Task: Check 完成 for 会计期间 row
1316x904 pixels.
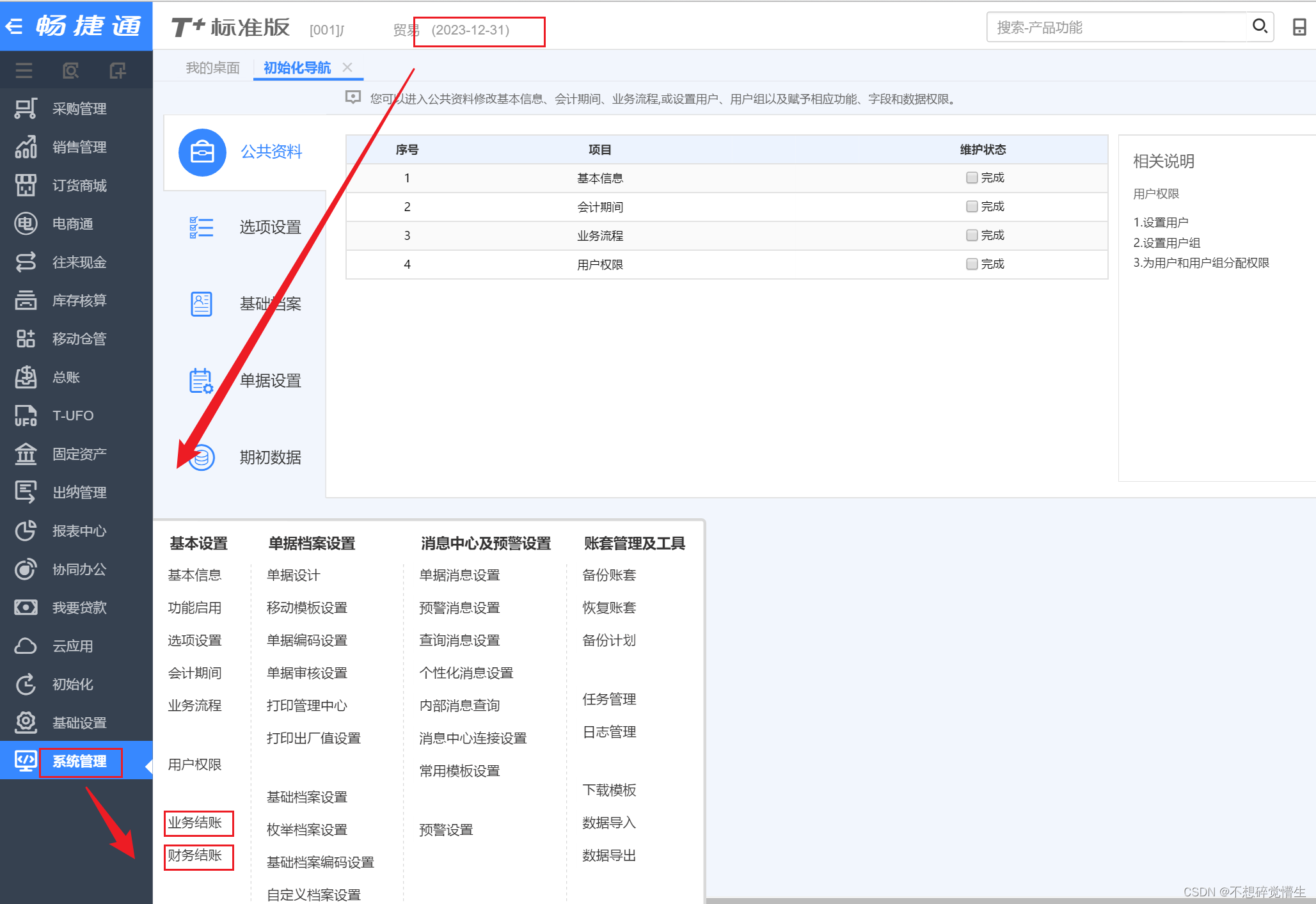Action: pos(972,207)
